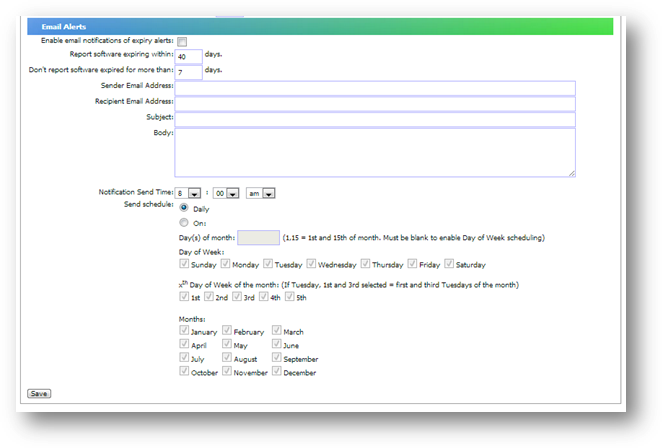Toggle the Thursday checkbox
Viewport: 662px width, 448px height.
(366, 264)
